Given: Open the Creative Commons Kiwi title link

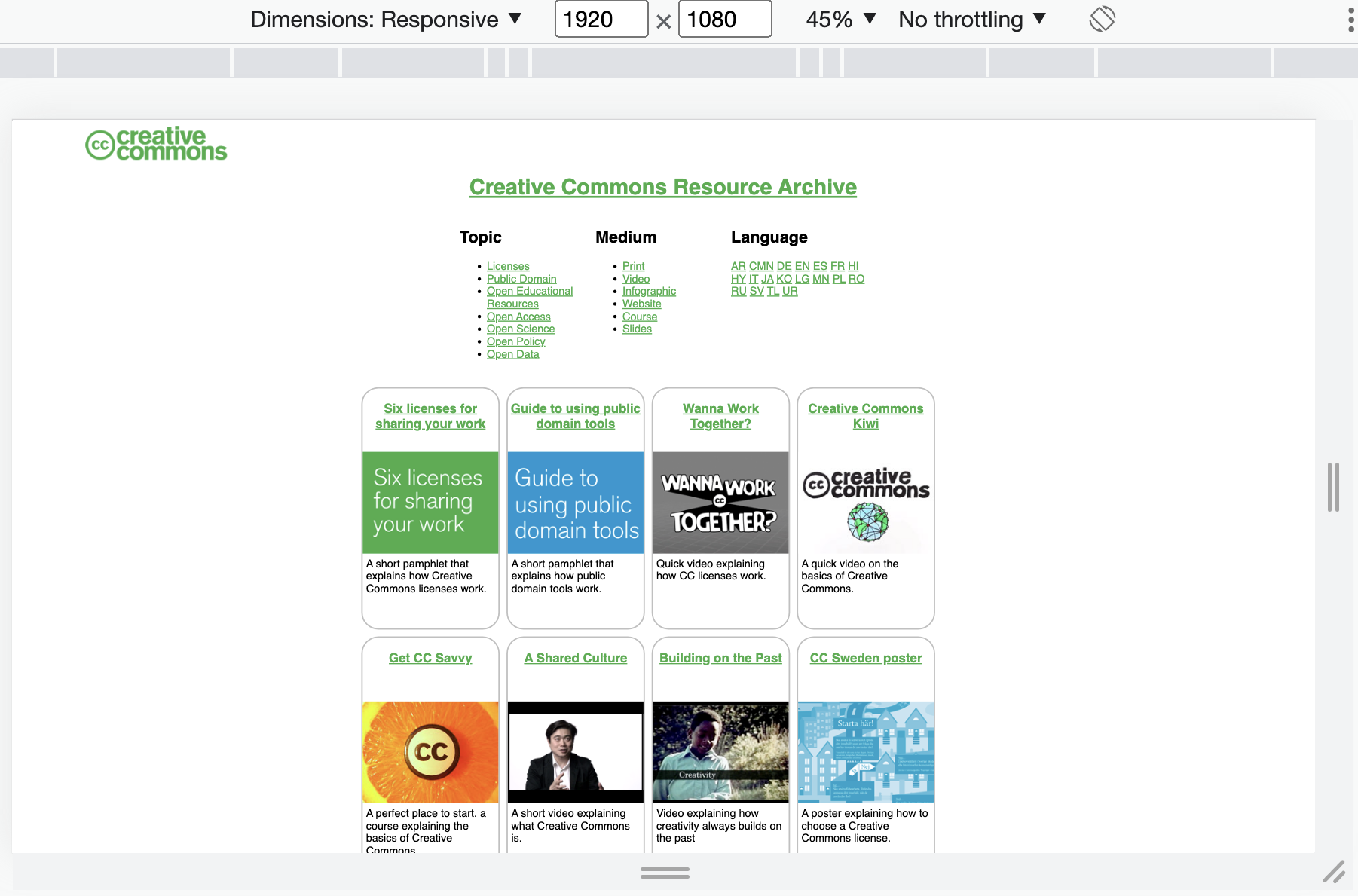Looking at the screenshot, I should (x=866, y=416).
